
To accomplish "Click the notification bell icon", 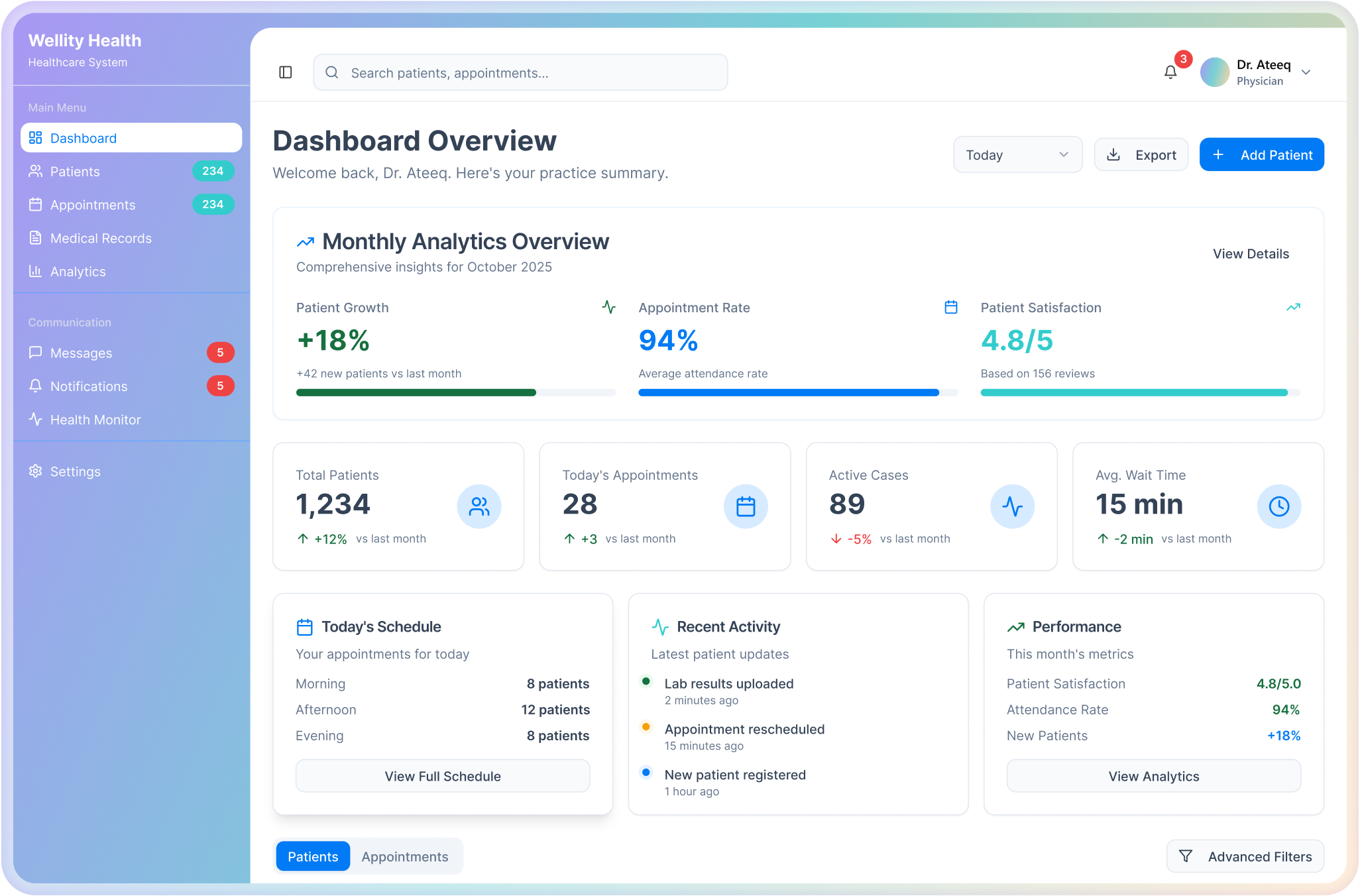I will coord(1170,72).
